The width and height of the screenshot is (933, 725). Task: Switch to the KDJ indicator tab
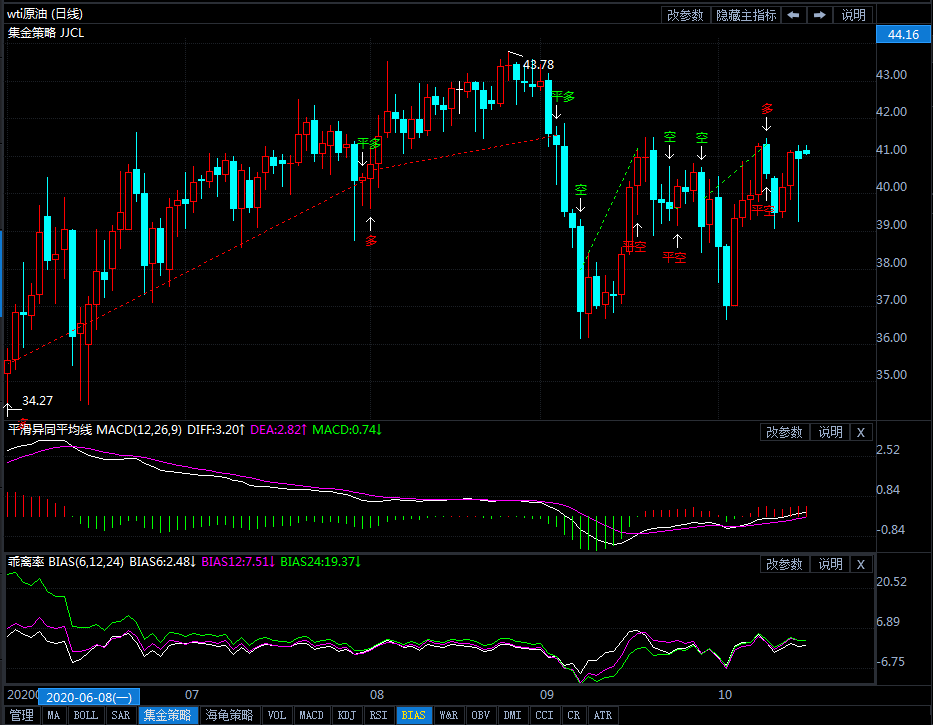(346, 715)
